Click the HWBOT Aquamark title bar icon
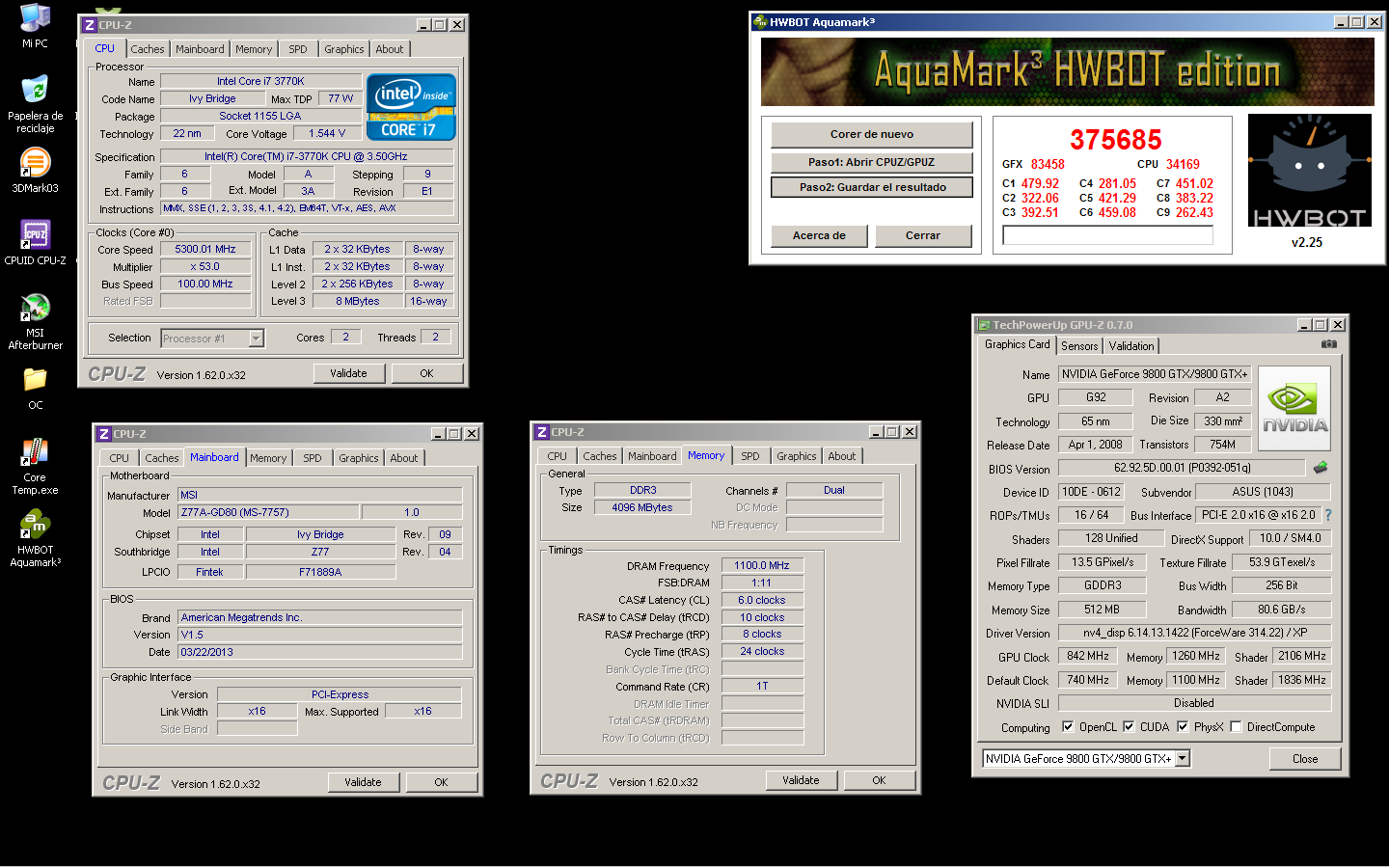The height and width of the screenshot is (868, 1389). (760, 22)
